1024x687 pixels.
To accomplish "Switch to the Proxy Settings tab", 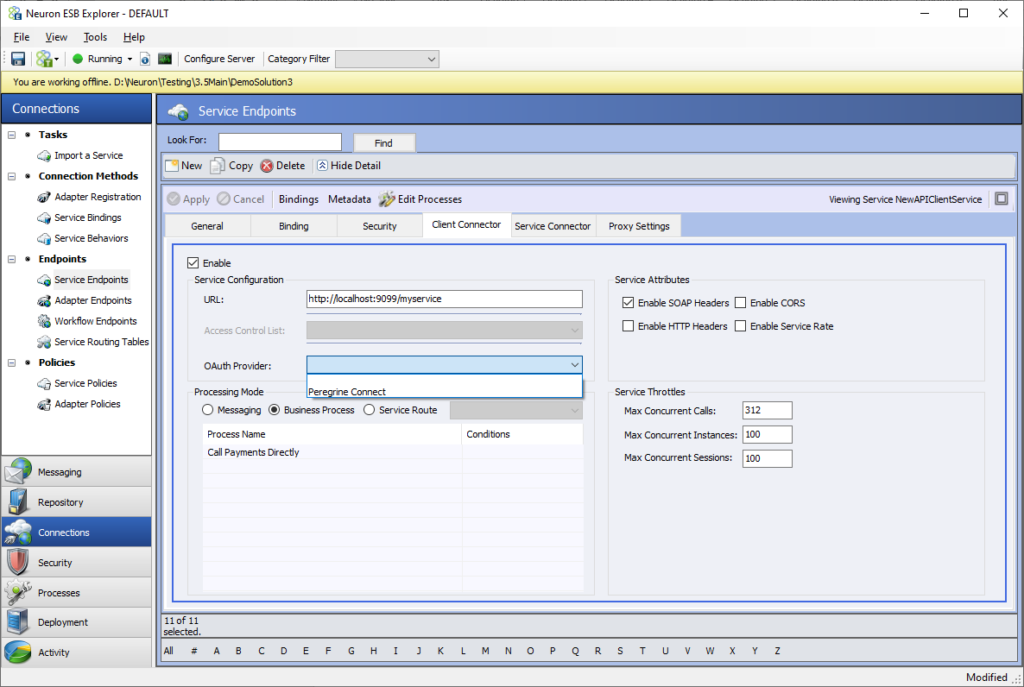I will point(638,225).
